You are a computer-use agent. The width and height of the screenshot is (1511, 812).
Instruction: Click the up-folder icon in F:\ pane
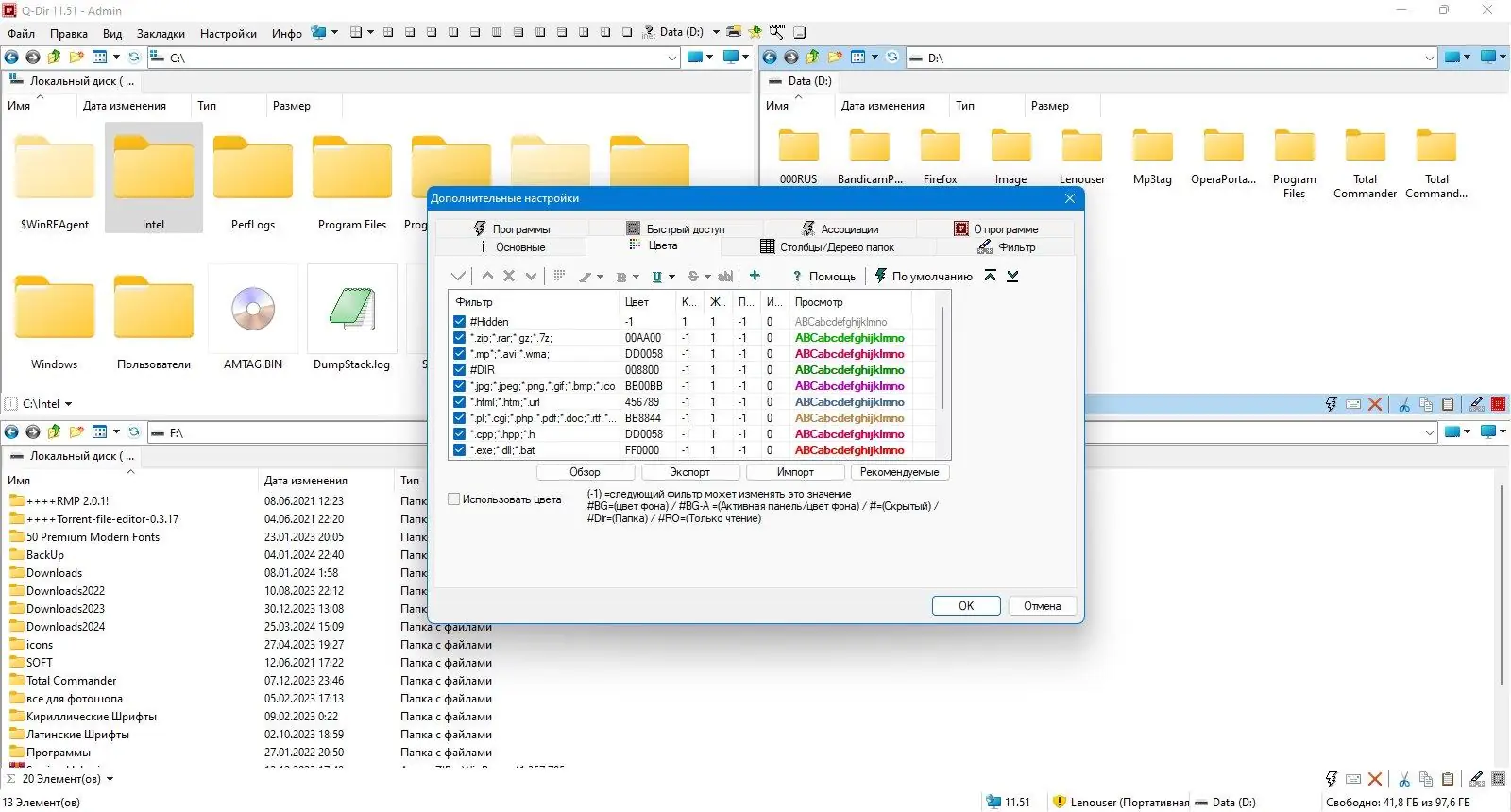(x=55, y=432)
